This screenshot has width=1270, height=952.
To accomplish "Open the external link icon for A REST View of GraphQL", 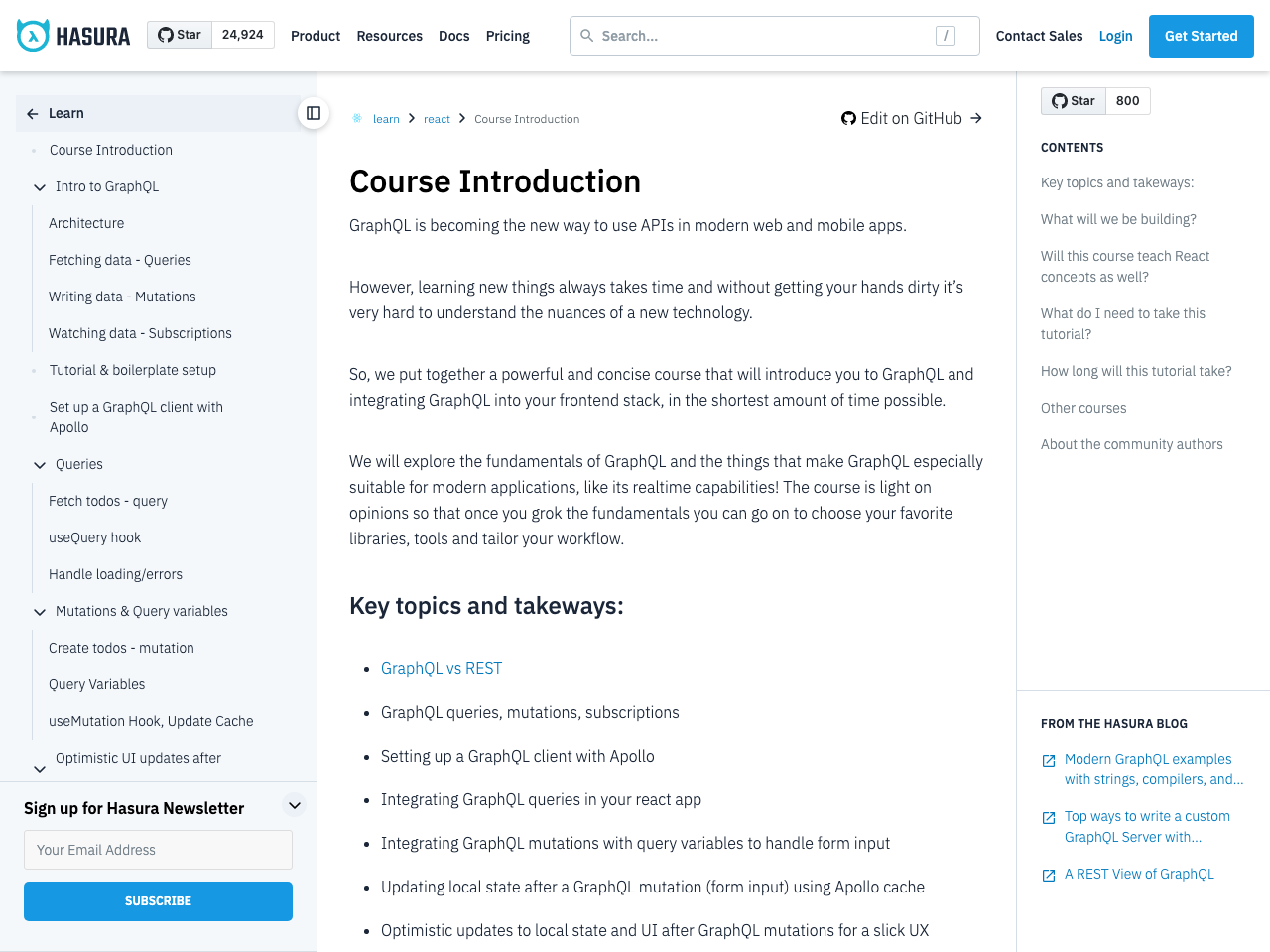I will tap(1048, 875).
